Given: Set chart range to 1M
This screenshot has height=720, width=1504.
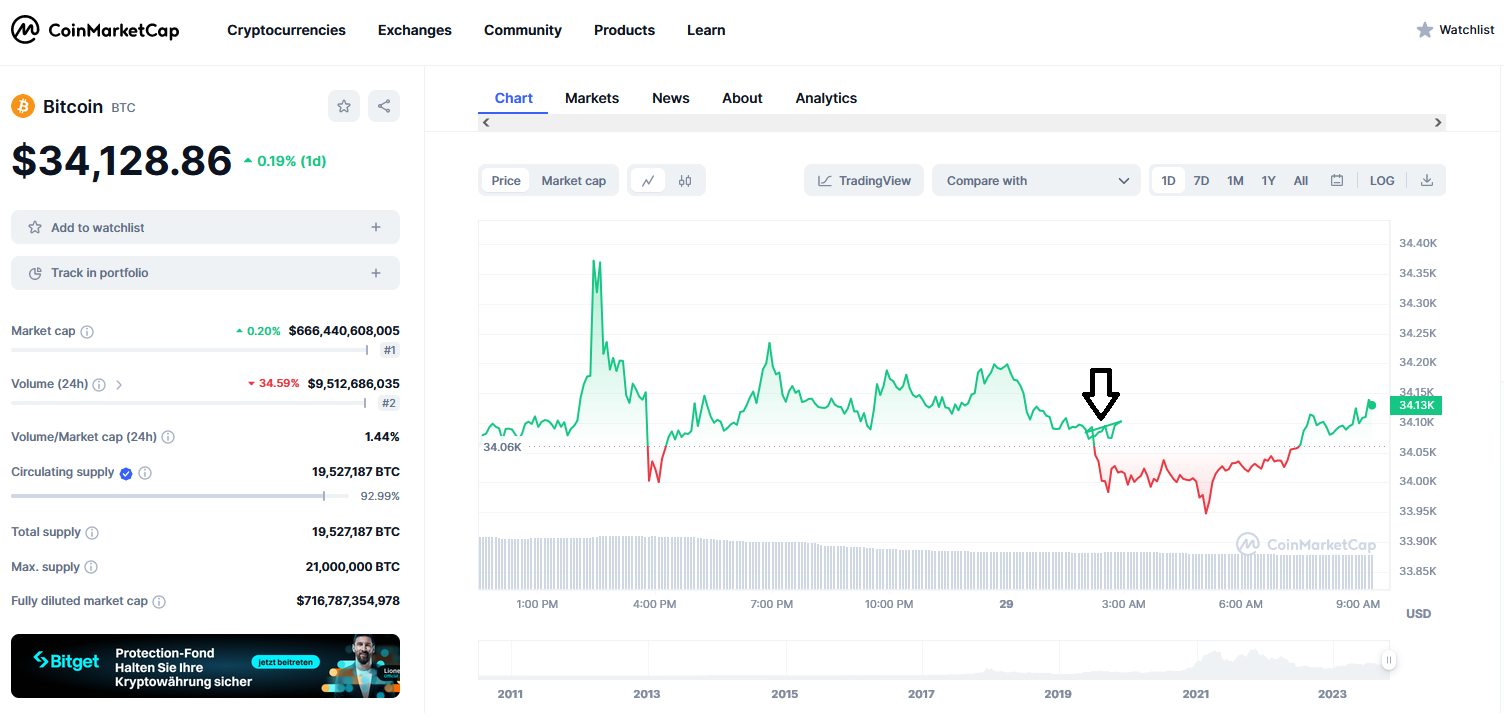Looking at the screenshot, I should click(1236, 181).
